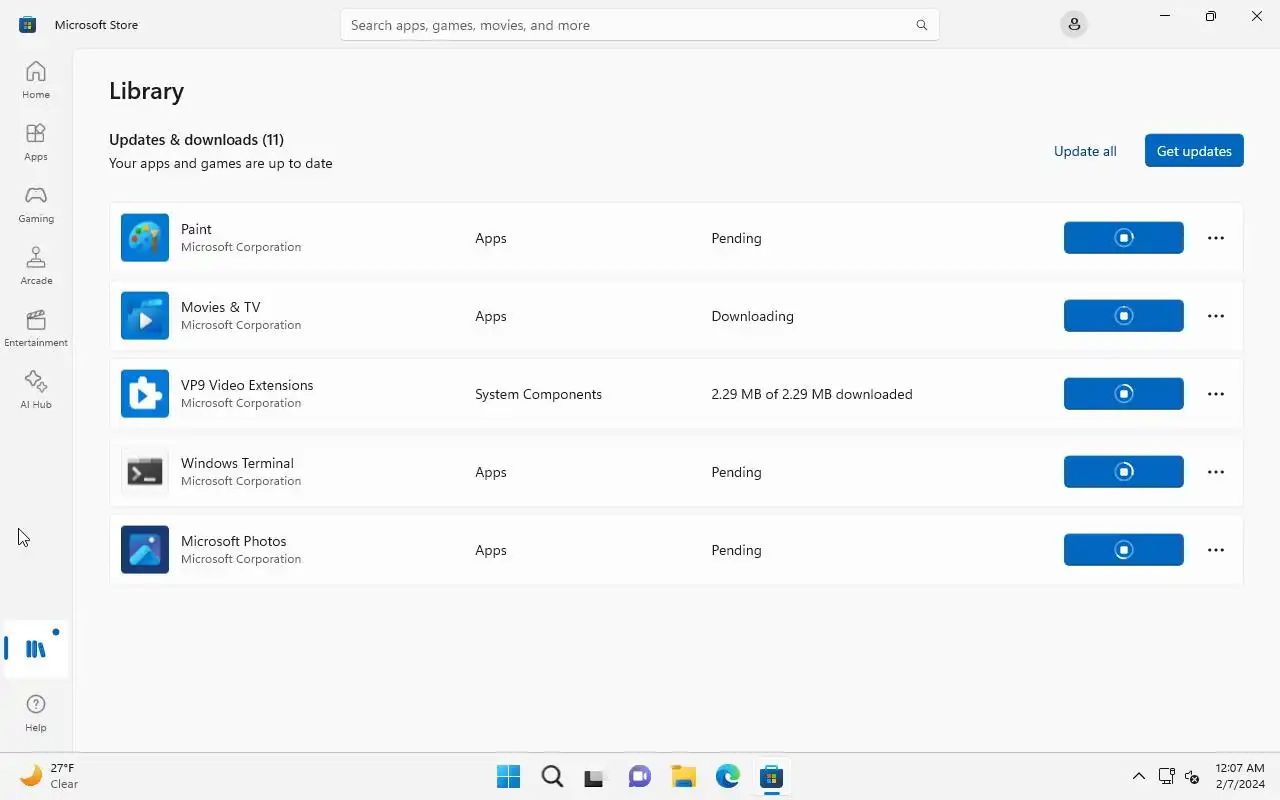This screenshot has width=1280, height=800.
Task: Stop the Microsoft Photos pending update
Action: tap(1124, 550)
